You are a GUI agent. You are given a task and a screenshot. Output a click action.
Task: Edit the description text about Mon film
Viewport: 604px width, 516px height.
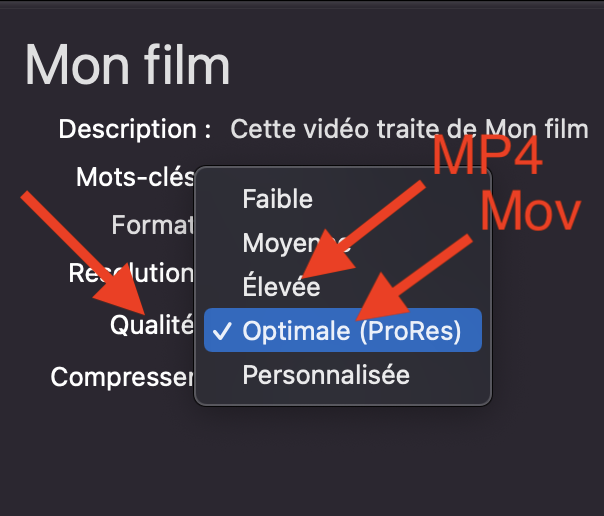click(x=409, y=129)
